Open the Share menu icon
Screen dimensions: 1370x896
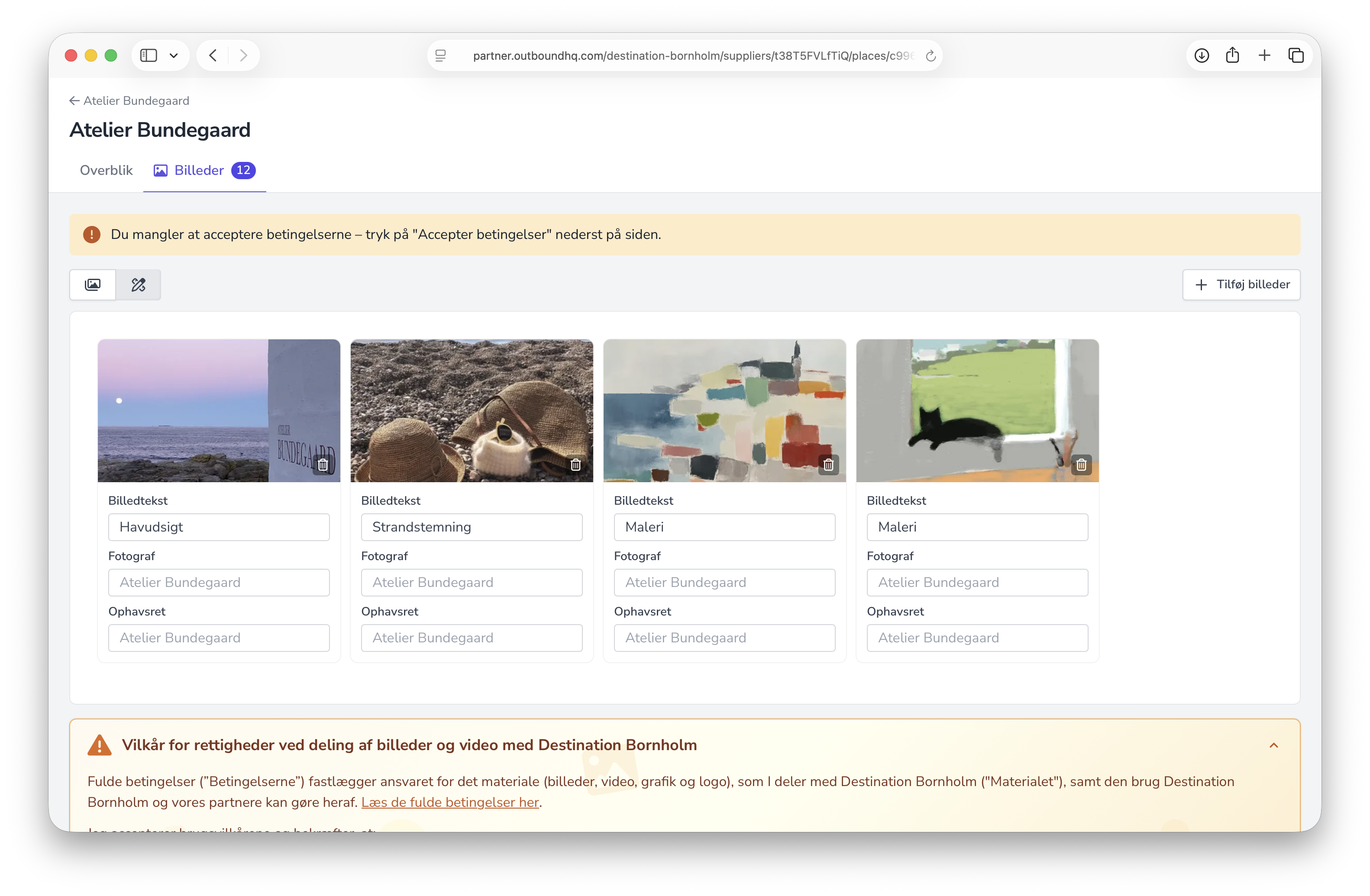point(1232,55)
